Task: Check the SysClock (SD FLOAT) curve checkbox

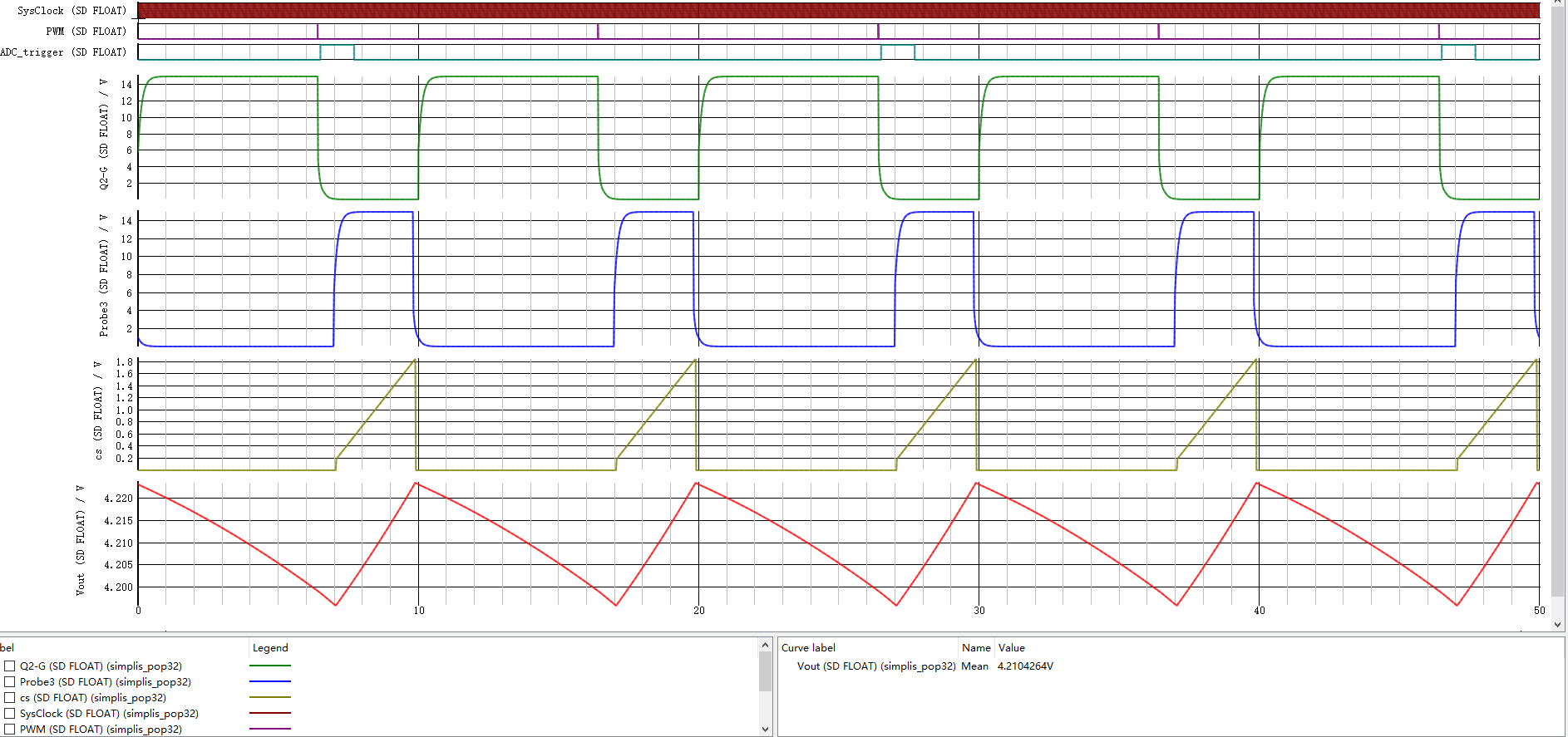Action: click(x=10, y=714)
